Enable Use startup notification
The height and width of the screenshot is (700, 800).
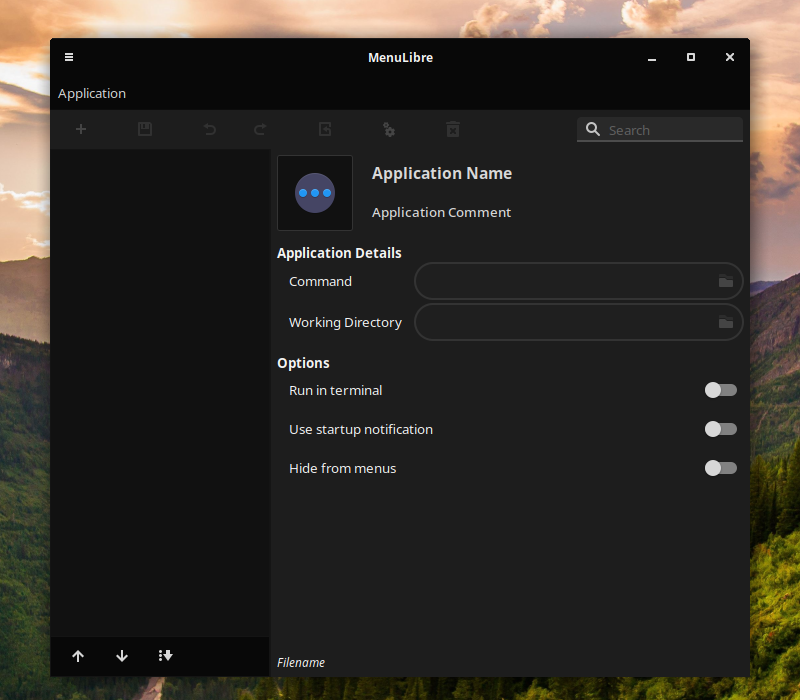tap(720, 429)
